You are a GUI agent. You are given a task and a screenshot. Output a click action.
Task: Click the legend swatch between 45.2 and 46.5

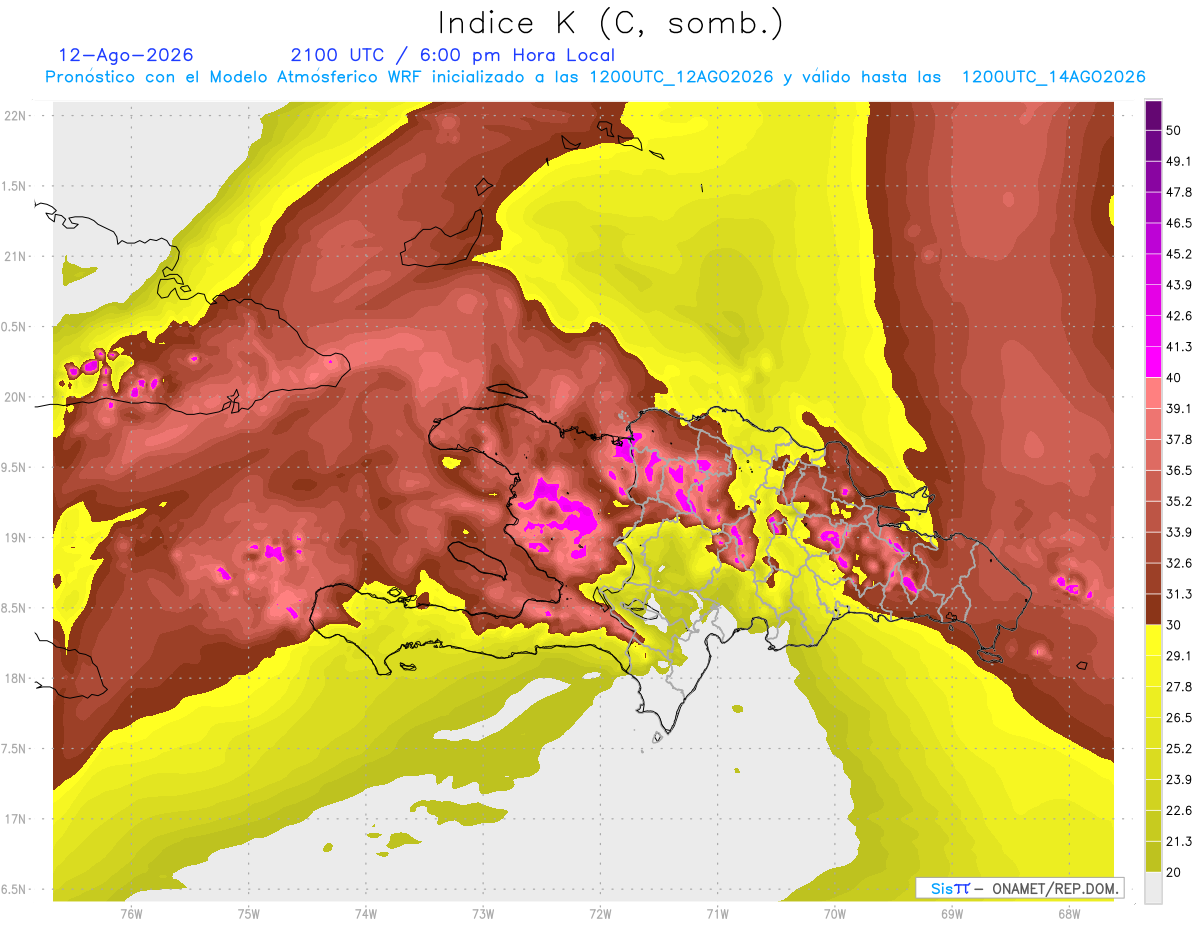(x=1153, y=239)
